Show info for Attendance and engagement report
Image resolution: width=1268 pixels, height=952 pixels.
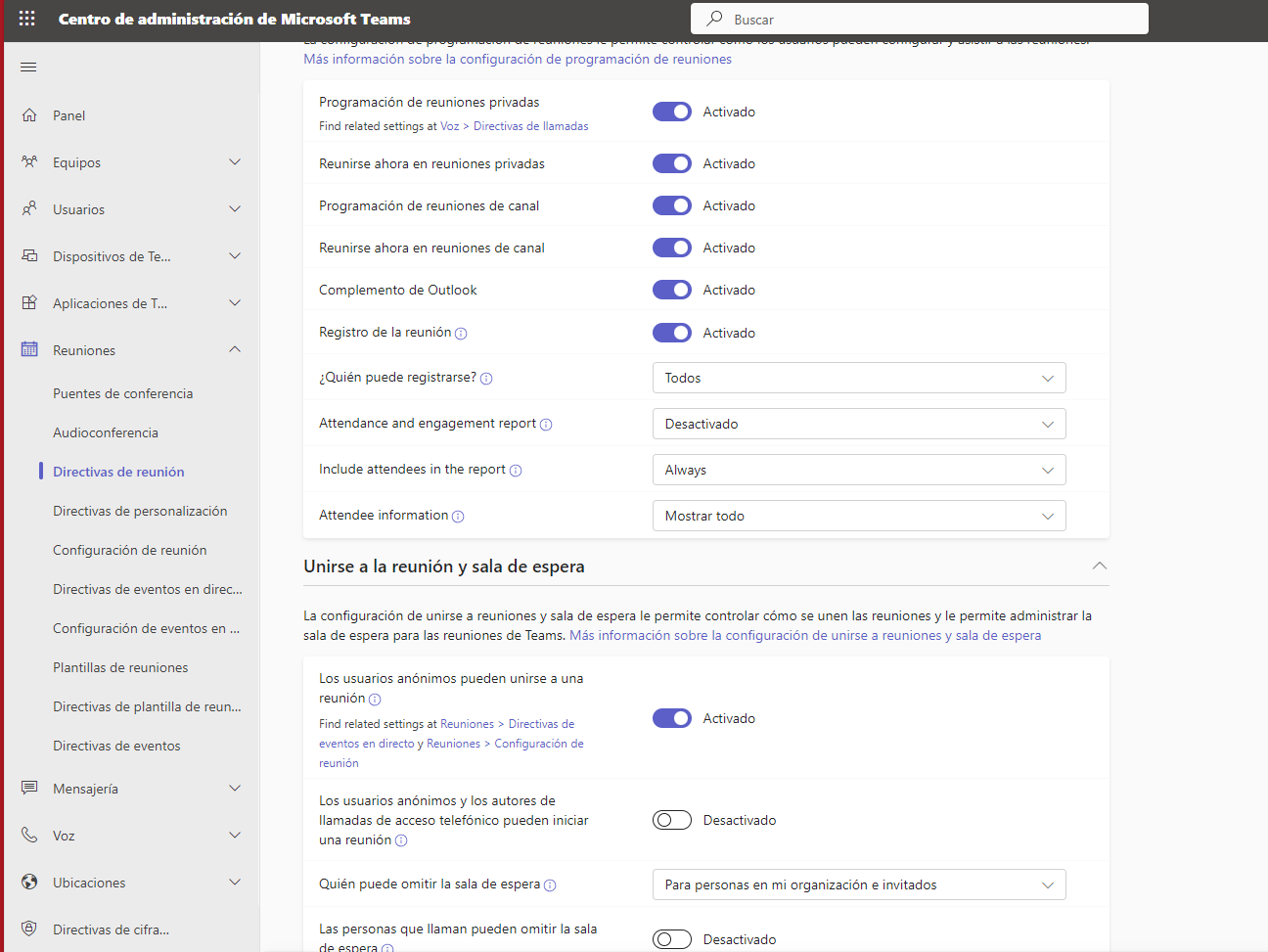coord(546,425)
